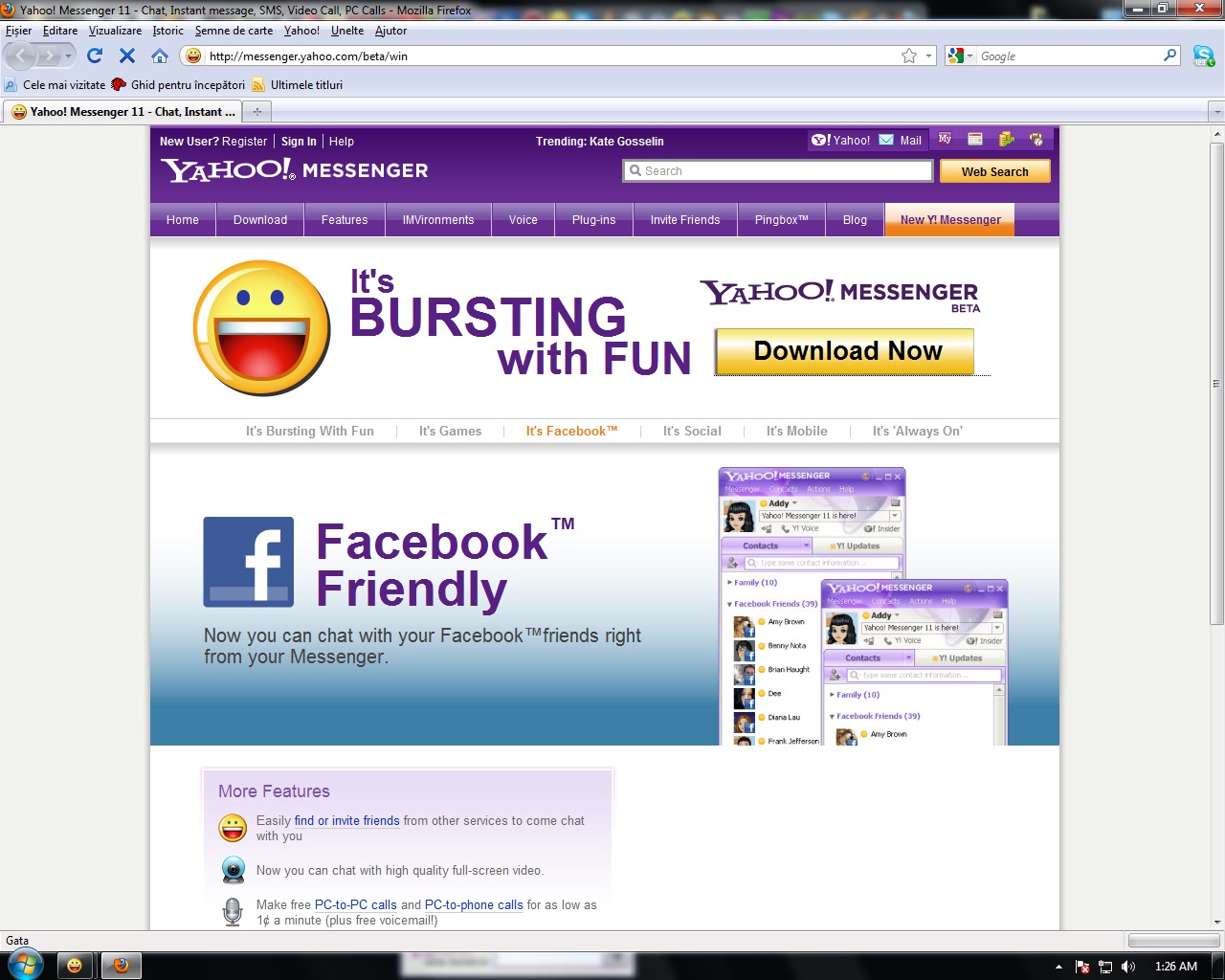Click the Download Now button
The height and width of the screenshot is (980, 1225).
[x=845, y=351]
